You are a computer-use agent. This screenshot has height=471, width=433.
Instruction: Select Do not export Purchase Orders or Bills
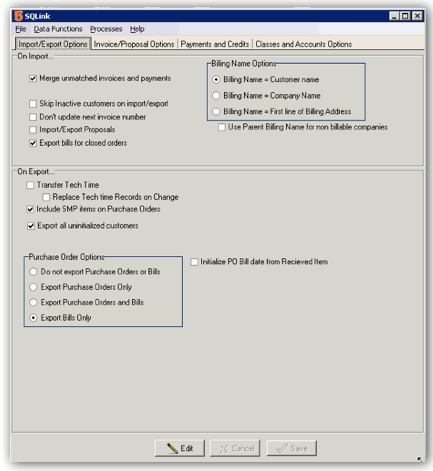click(x=33, y=272)
